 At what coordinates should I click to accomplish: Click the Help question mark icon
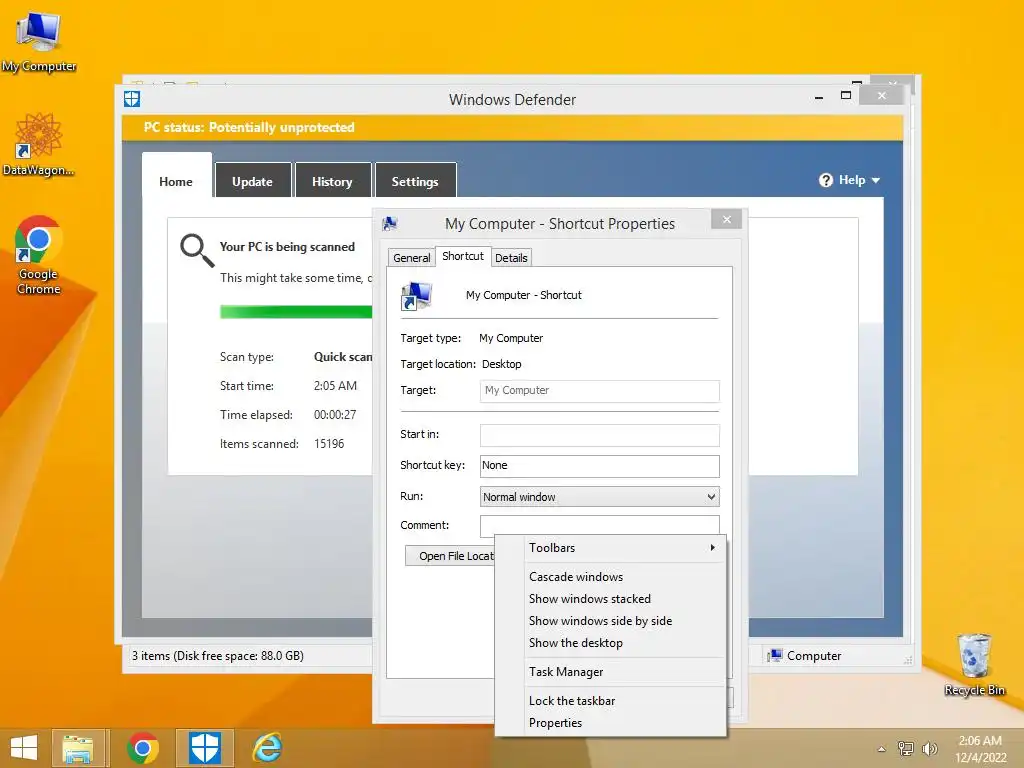[825, 180]
